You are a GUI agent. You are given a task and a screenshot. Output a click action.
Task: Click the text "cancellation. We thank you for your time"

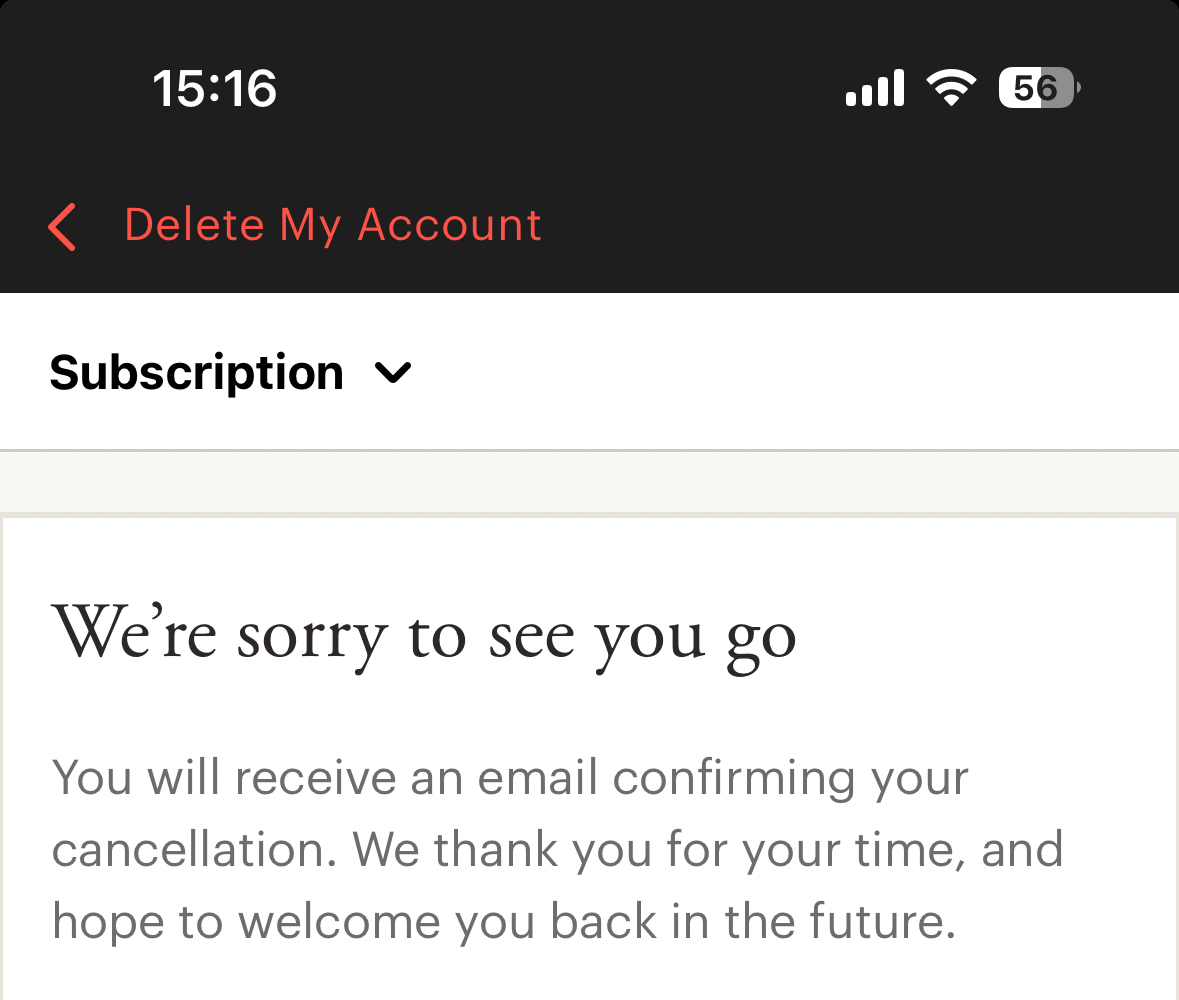[557, 850]
